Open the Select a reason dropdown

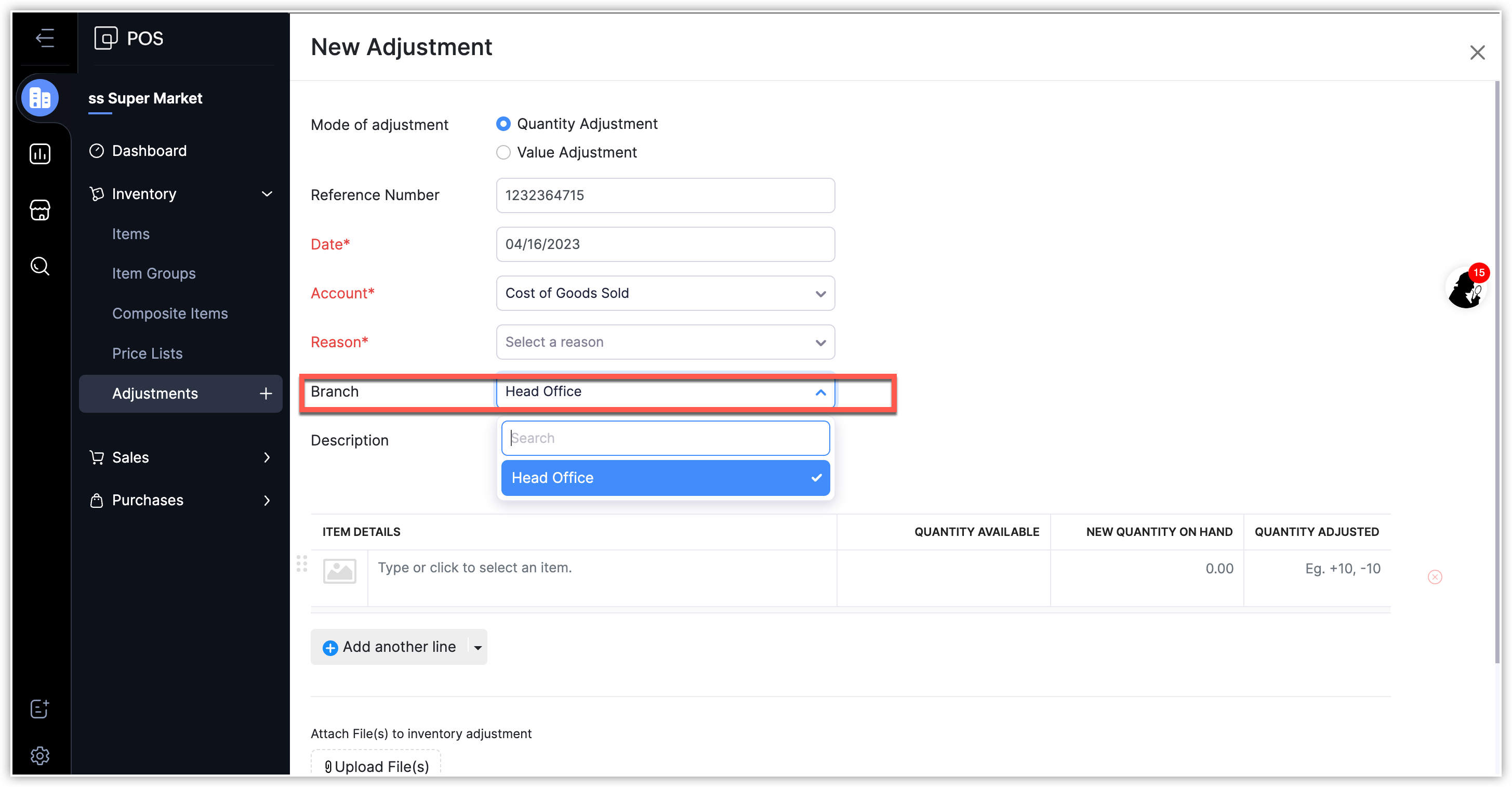pyautogui.click(x=665, y=342)
